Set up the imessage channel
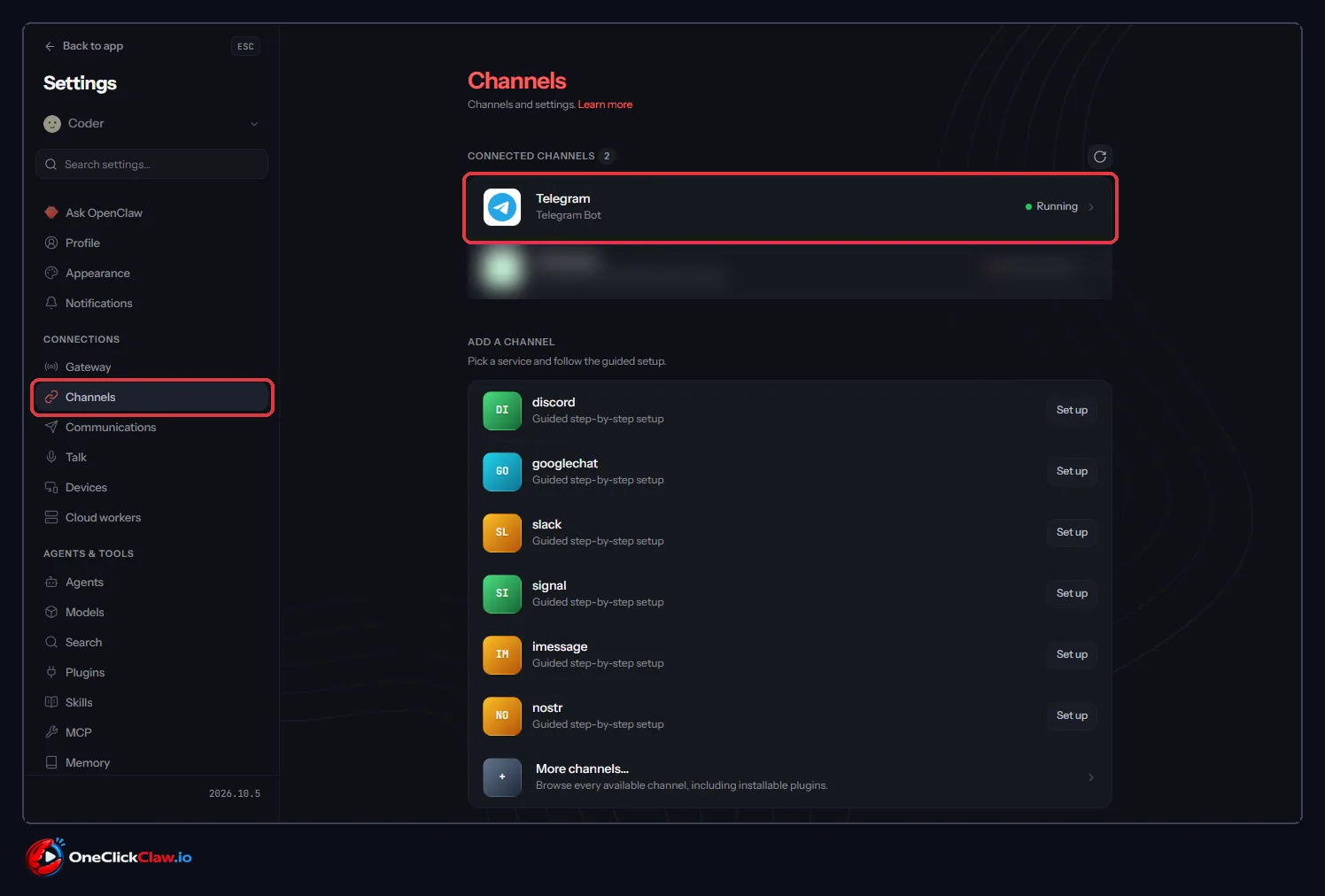This screenshot has width=1325, height=896. click(1072, 654)
